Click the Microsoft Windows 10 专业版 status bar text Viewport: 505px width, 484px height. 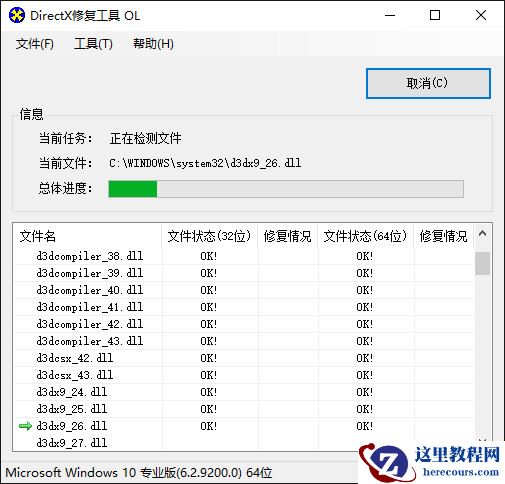pyautogui.click(x=139, y=473)
